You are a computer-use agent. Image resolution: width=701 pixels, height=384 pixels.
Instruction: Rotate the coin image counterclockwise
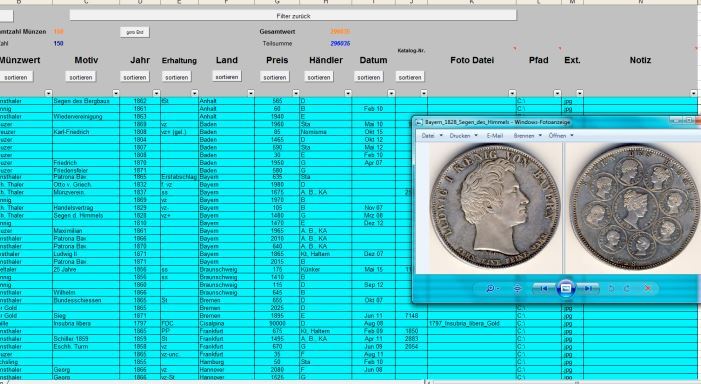[x=611, y=289]
